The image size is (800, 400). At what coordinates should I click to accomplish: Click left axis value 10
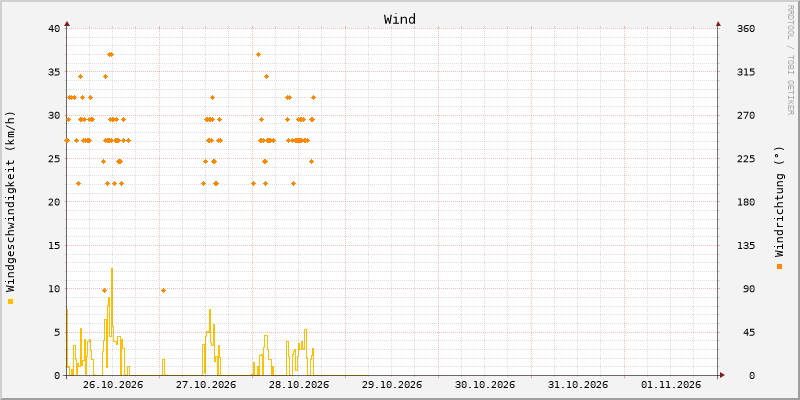55,289
